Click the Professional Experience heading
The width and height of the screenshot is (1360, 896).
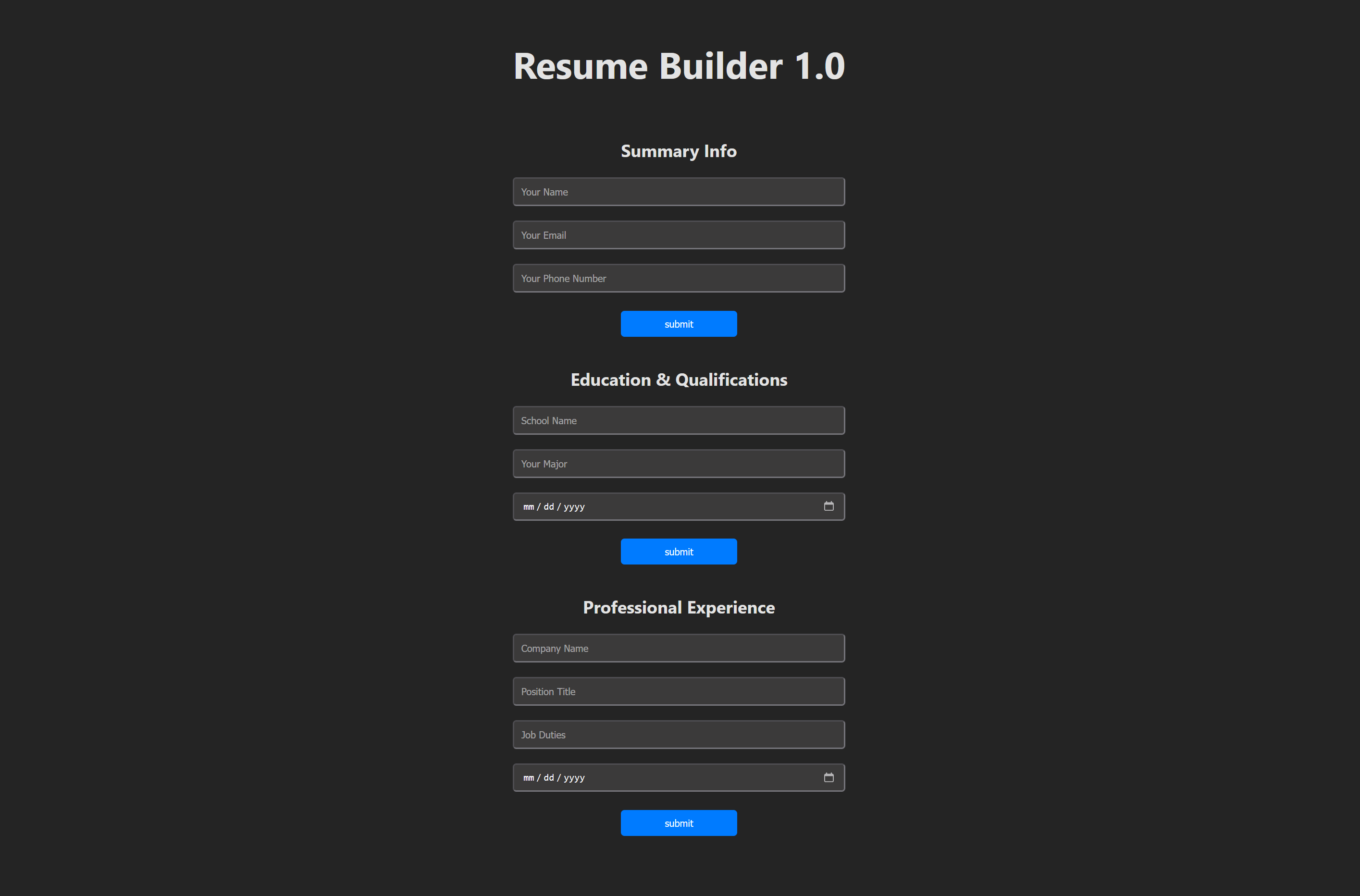(x=679, y=607)
